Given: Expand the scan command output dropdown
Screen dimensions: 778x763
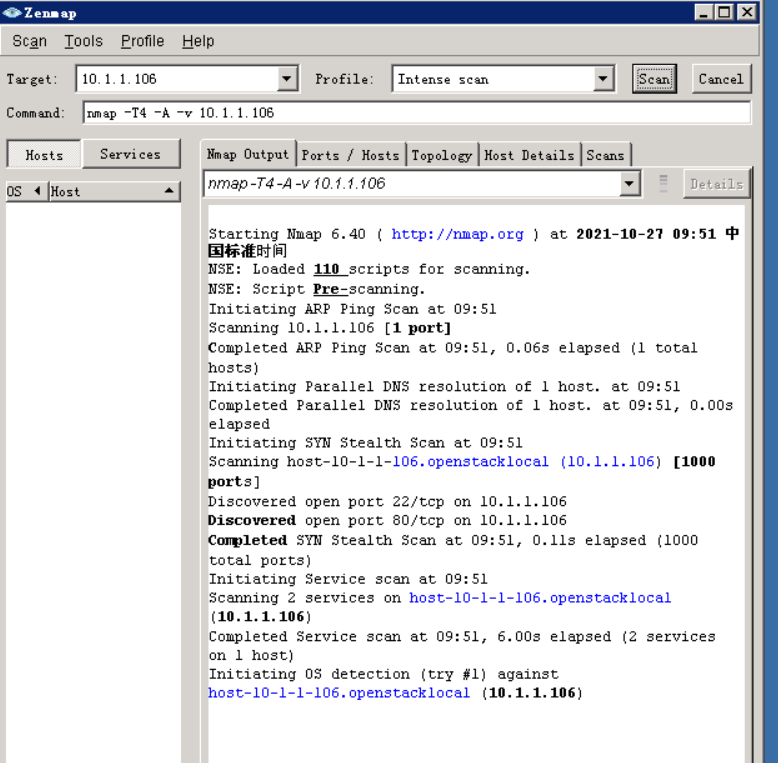Looking at the screenshot, I should point(629,184).
